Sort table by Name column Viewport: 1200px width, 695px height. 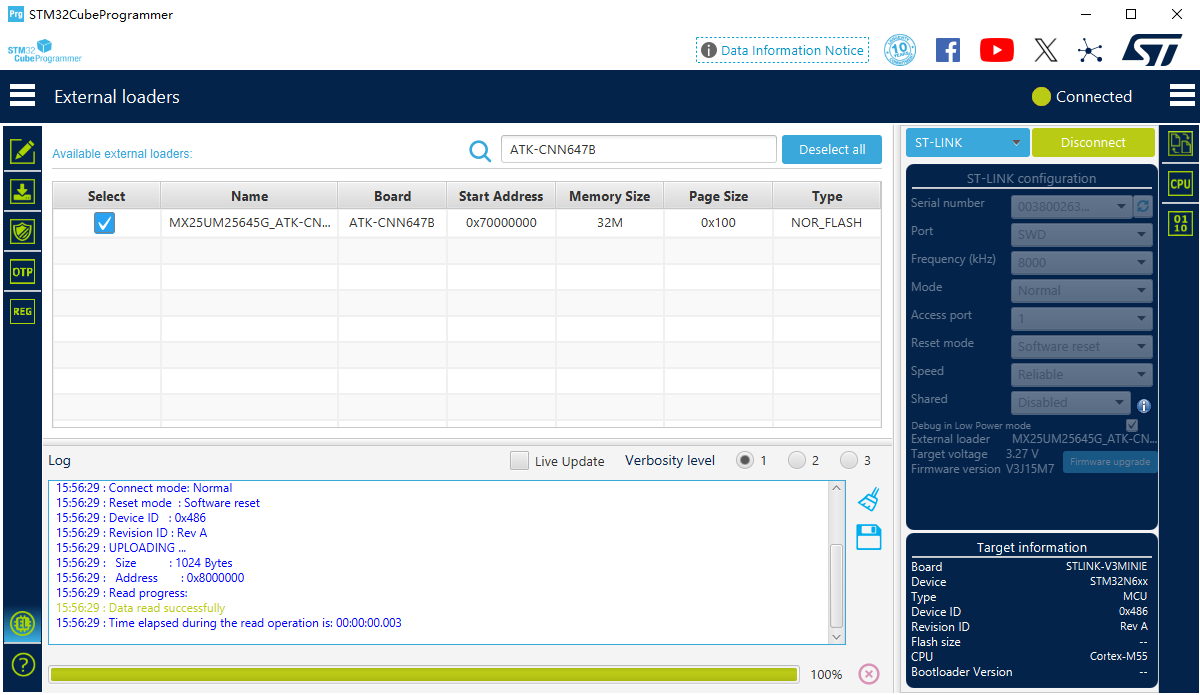tap(249, 196)
